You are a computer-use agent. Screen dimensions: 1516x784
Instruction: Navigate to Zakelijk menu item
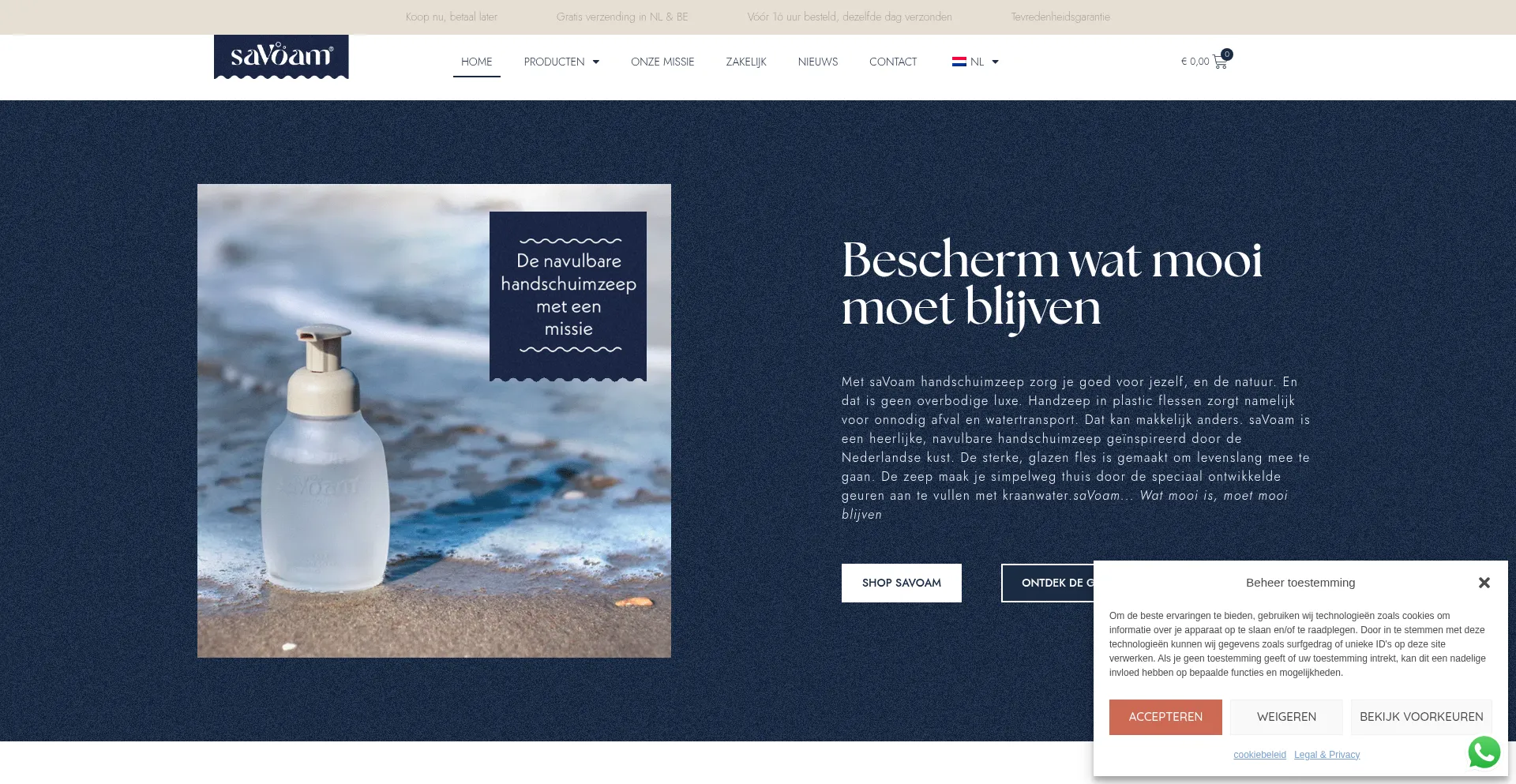(746, 62)
